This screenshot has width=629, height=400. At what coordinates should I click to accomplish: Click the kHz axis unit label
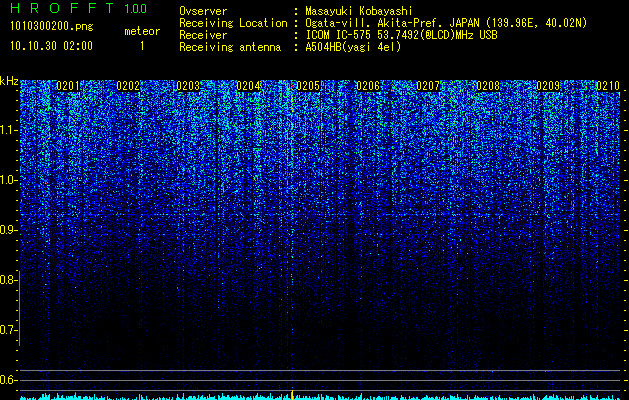pyautogui.click(x=9, y=81)
